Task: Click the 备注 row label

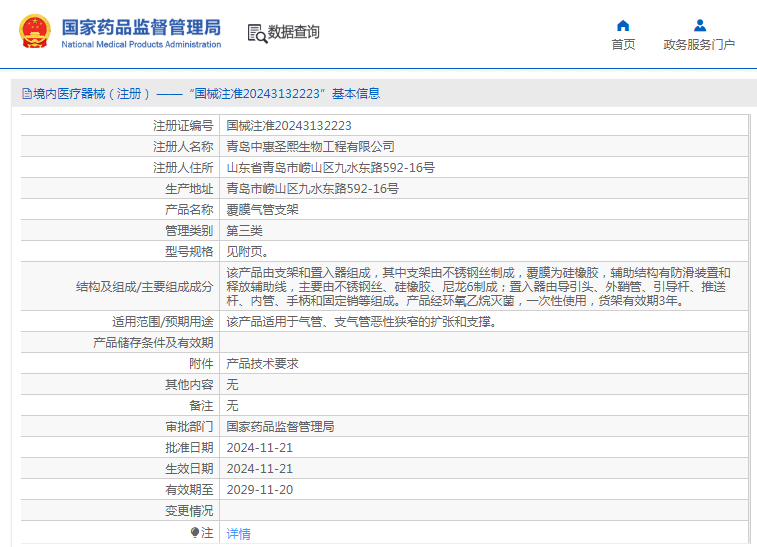Action: 201,406
